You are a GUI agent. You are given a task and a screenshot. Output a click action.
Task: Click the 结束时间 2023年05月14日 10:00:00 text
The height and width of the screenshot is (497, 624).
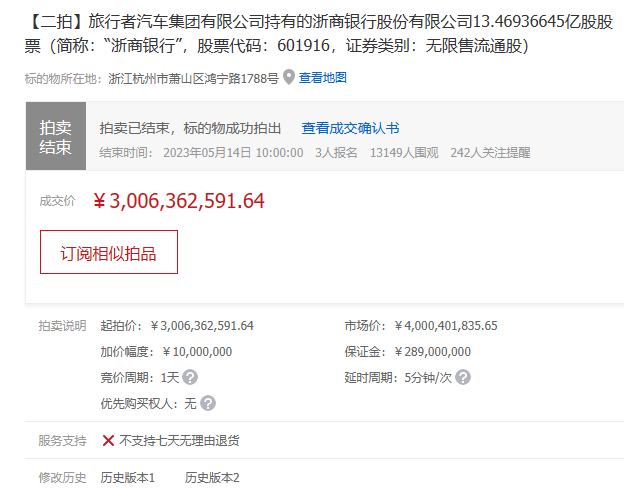201,152
